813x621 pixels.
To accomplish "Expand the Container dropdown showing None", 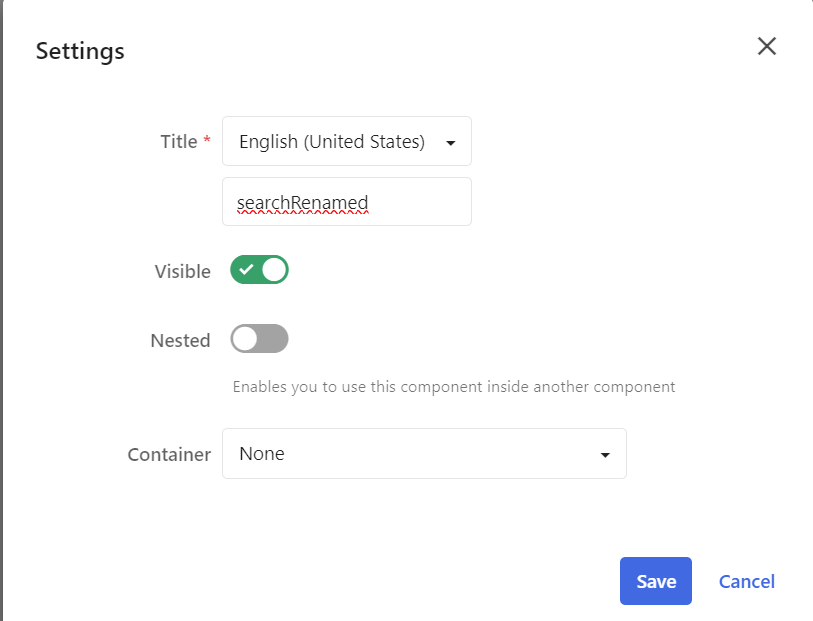I will [x=424, y=454].
